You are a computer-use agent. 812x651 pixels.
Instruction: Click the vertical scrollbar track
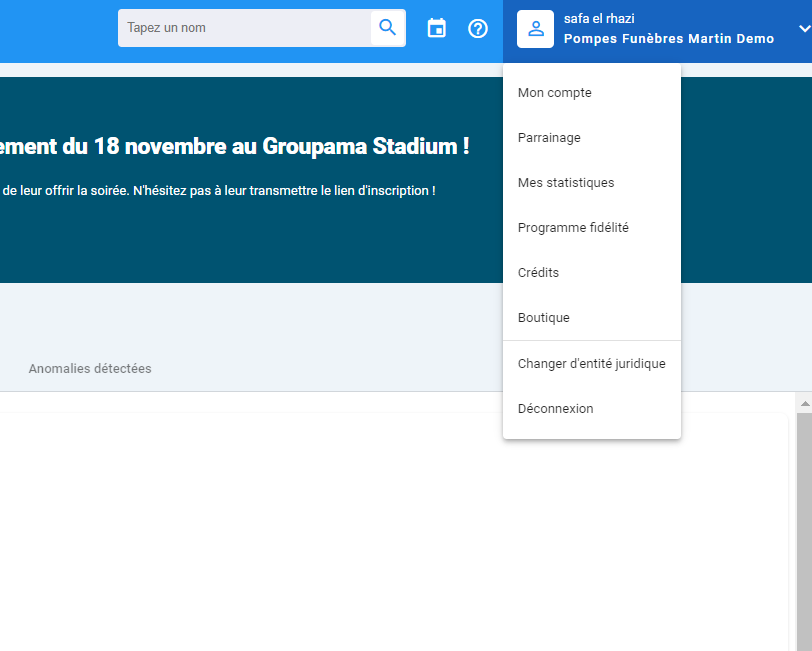[x=804, y=531]
